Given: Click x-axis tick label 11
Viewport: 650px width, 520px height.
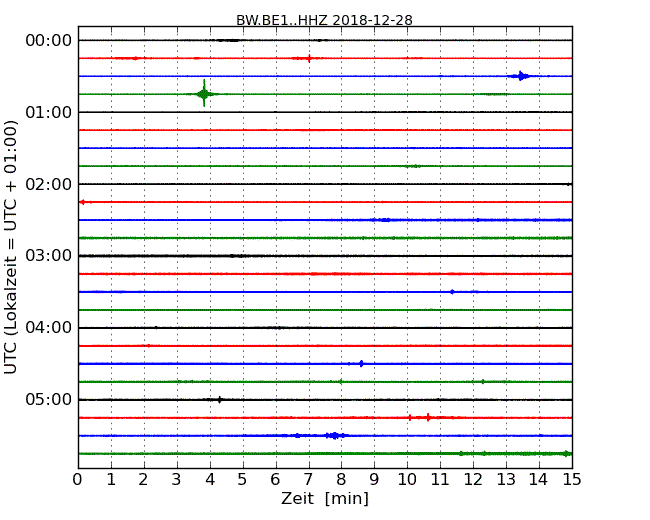Looking at the screenshot, I should click(x=440, y=480).
